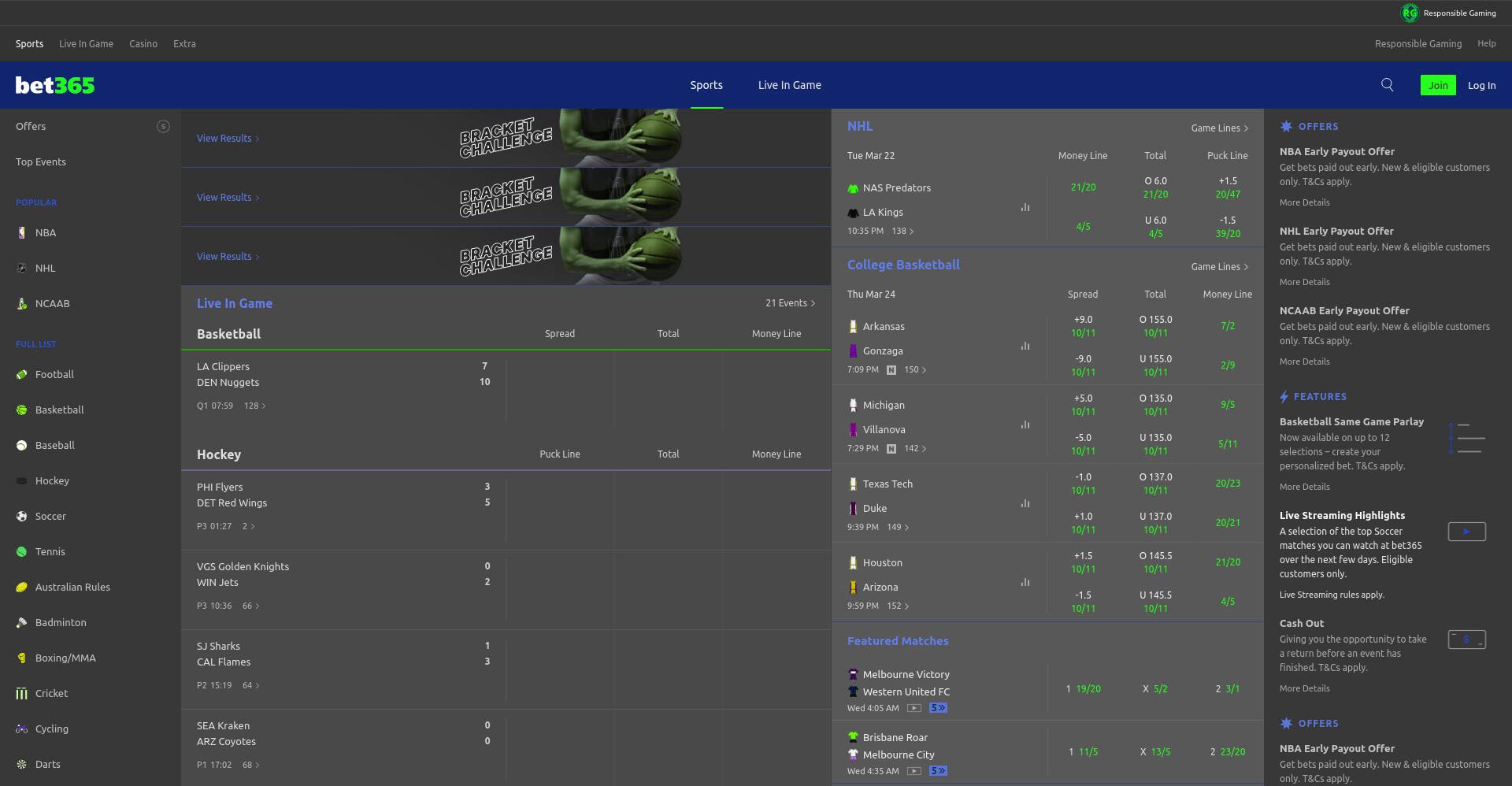Select the NCAAB icon in sidebar

coord(22,304)
